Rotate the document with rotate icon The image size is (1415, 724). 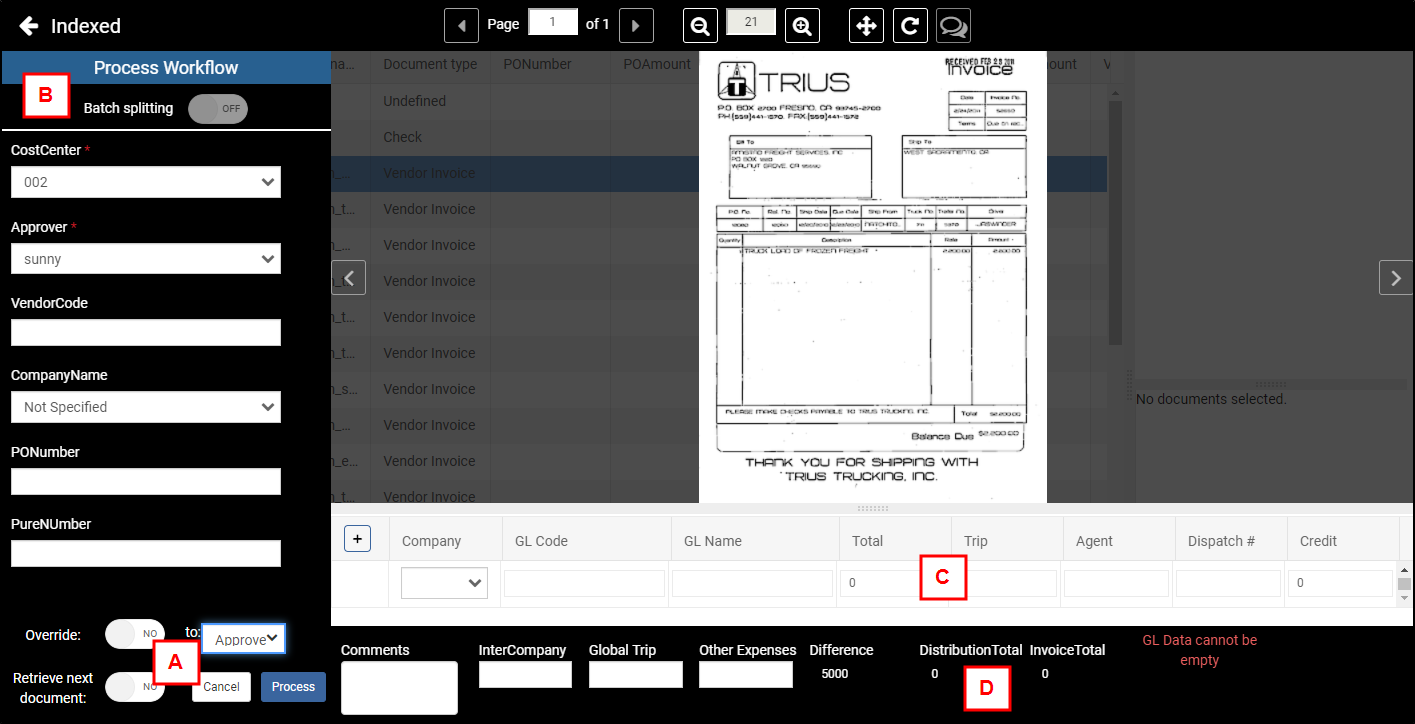[910, 25]
